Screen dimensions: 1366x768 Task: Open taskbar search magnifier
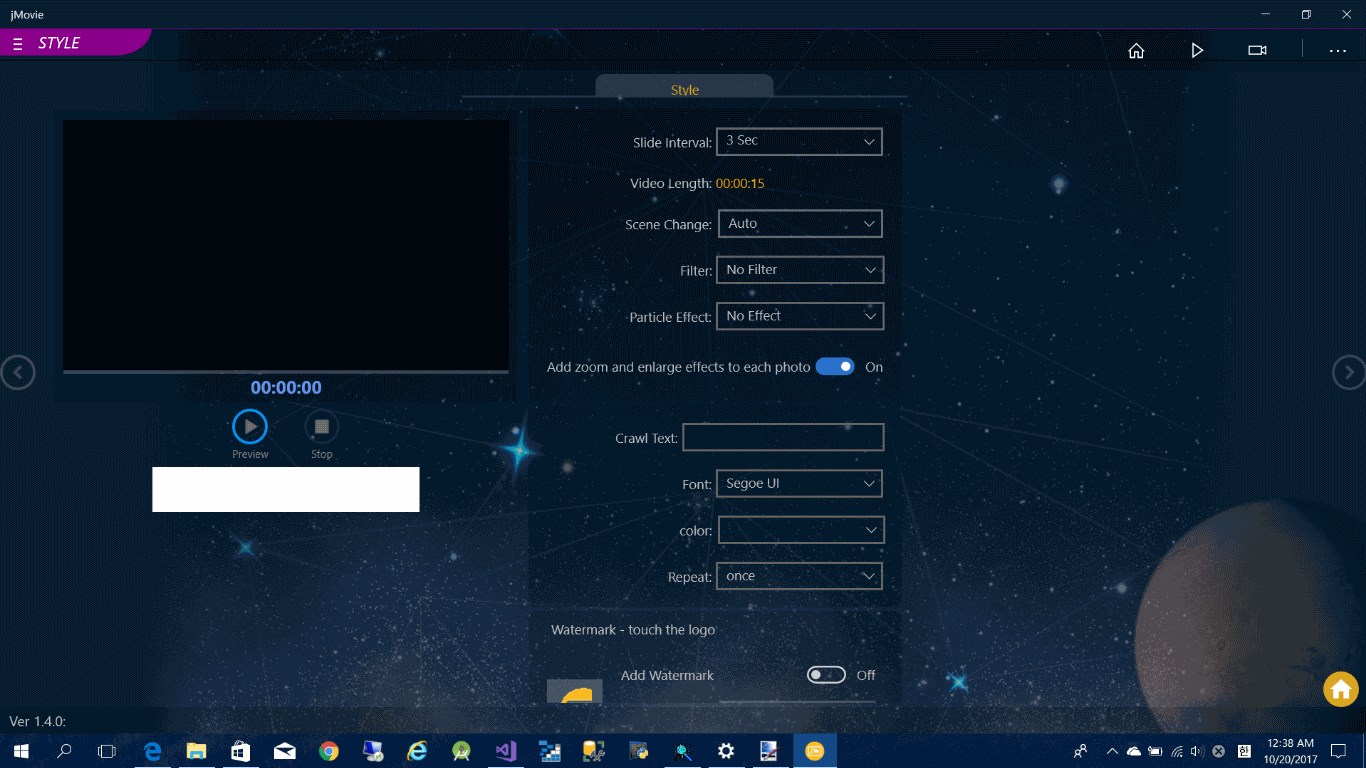tap(65, 751)
